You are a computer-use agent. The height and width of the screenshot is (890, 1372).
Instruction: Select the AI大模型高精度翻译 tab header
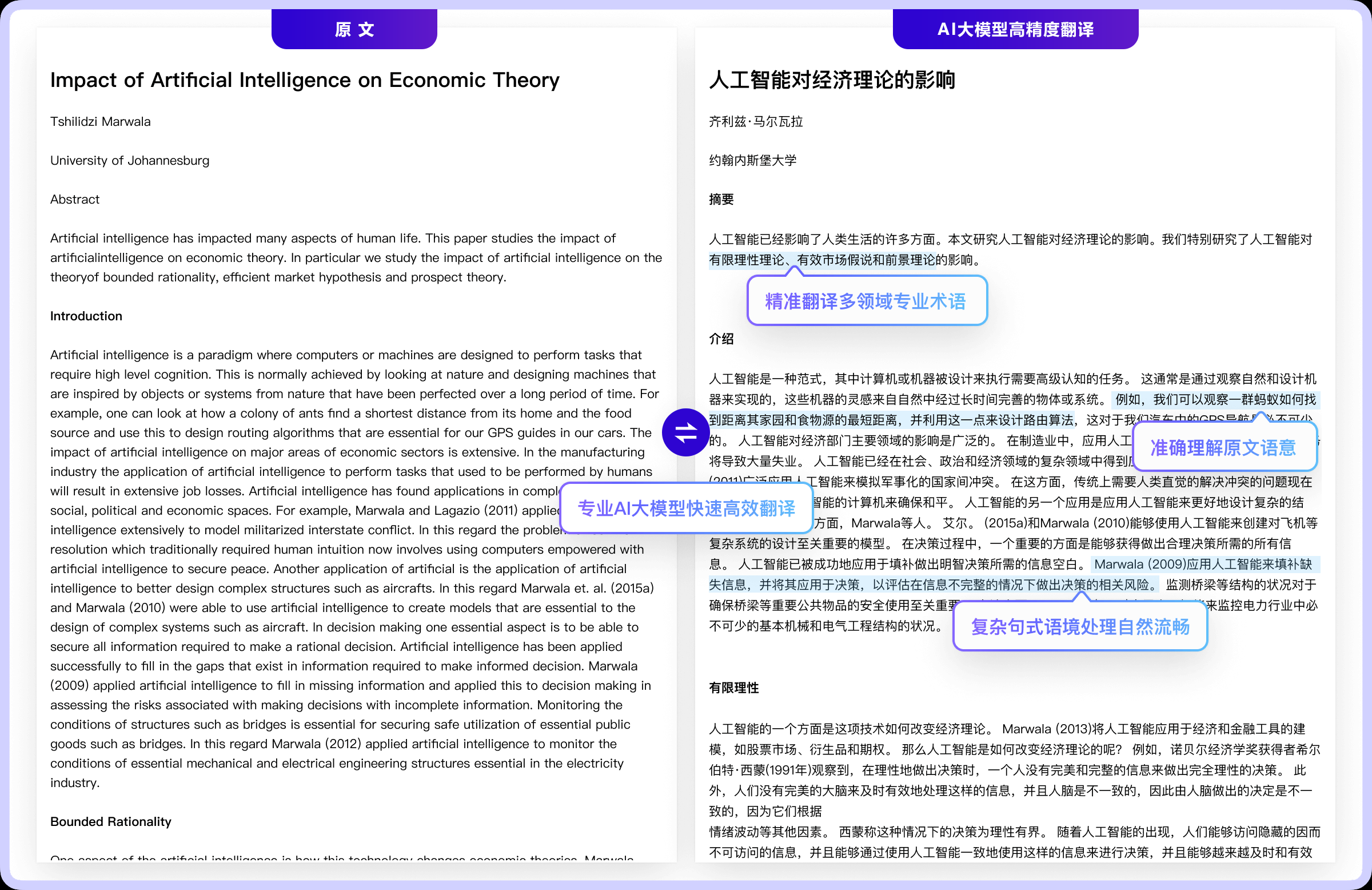click(1015, 29)
